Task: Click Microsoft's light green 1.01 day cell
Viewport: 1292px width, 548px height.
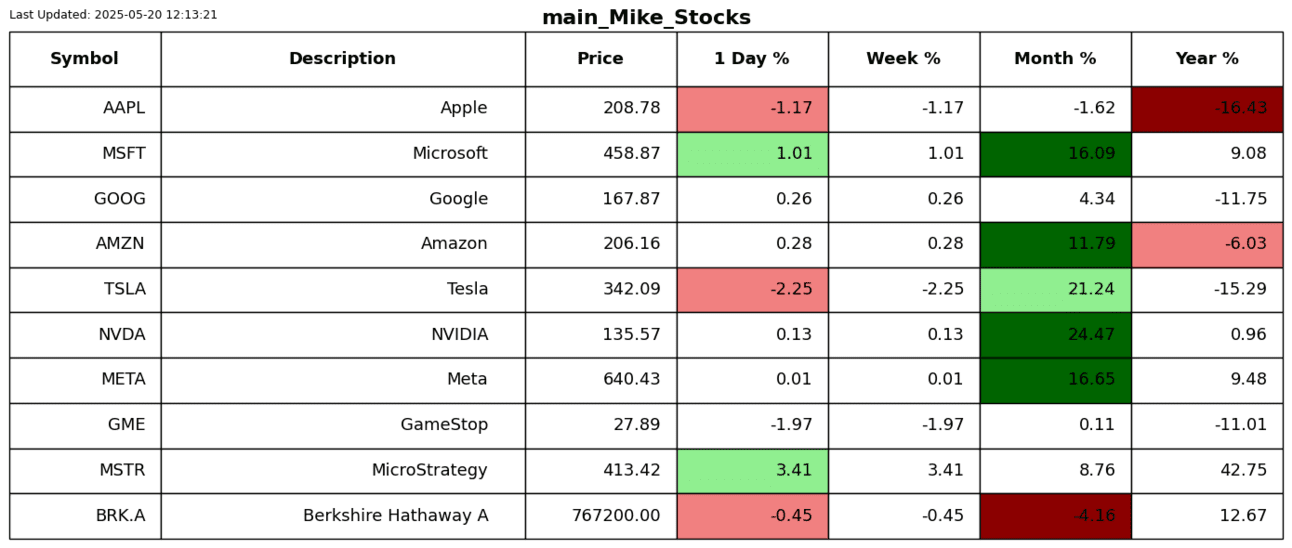Action: (752, 154)
